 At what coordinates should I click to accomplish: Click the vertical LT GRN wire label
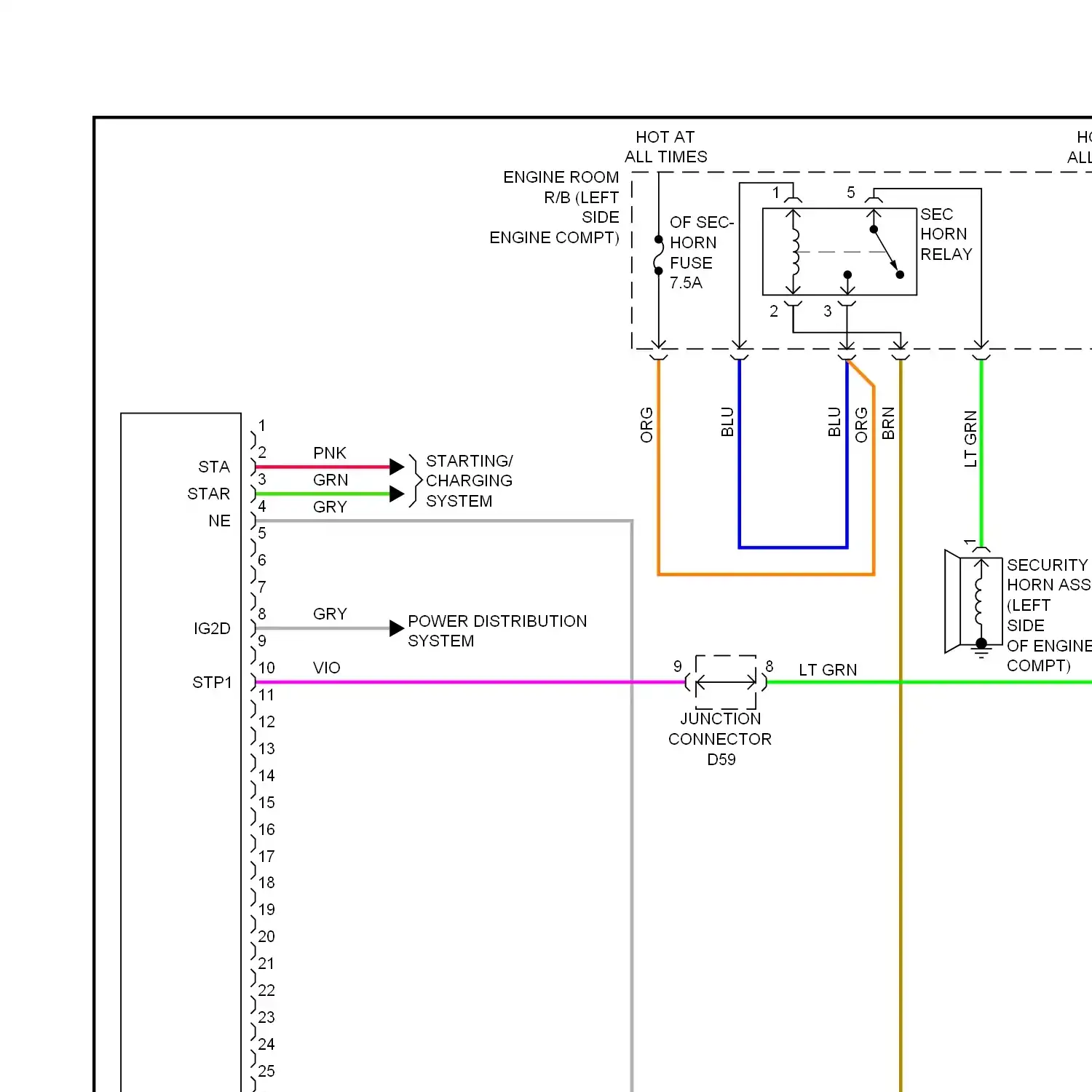tap(970, 438)
